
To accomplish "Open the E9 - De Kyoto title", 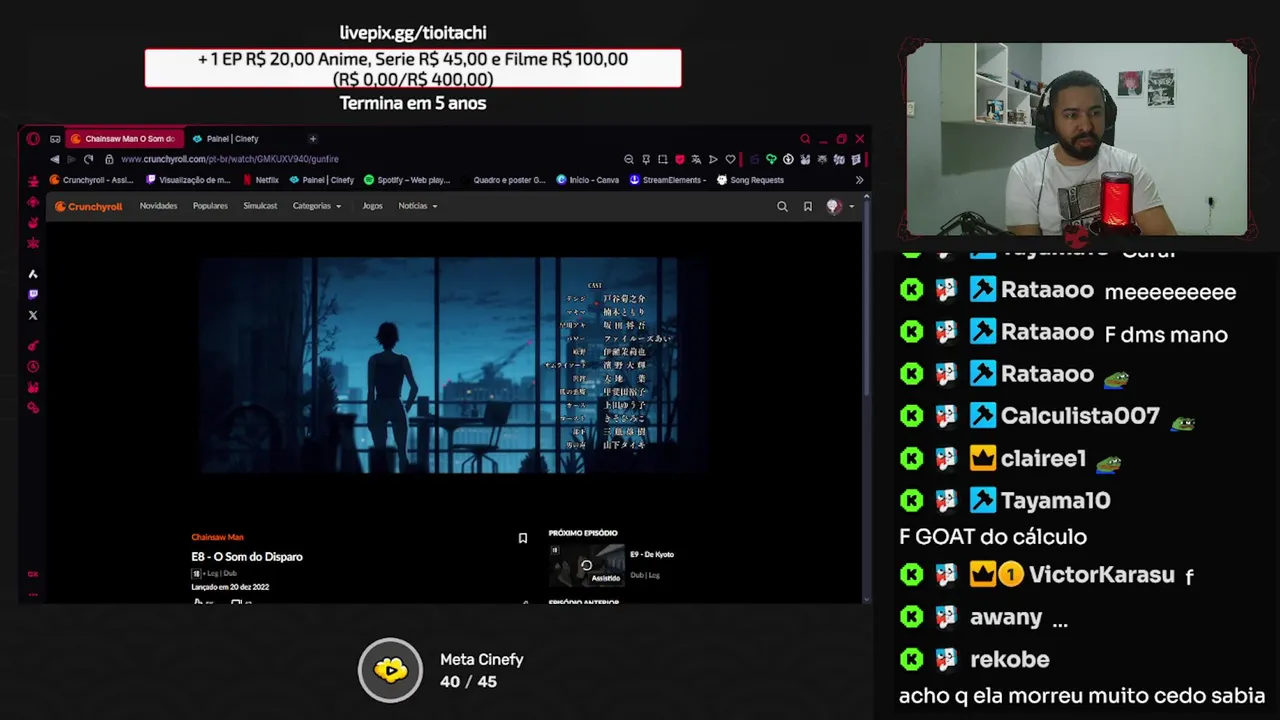I will tap(652, 554).
